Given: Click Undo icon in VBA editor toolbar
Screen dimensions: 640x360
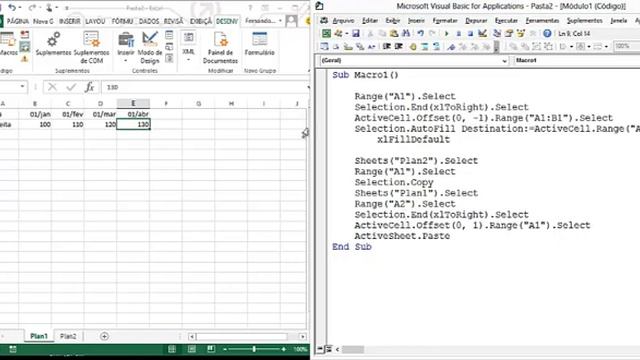Looking at the screenshot, I should (x=420, y=33).
